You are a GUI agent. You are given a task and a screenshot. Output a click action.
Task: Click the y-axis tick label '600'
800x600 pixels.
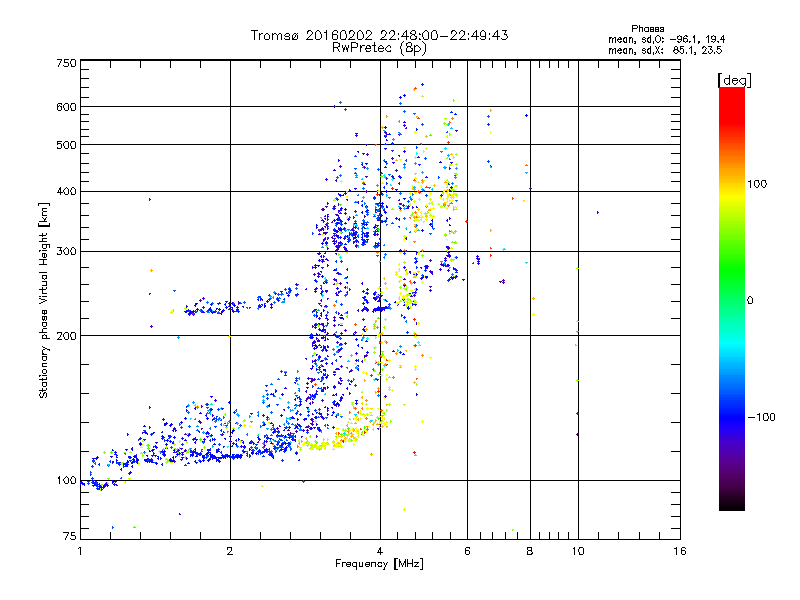(66, 107)
